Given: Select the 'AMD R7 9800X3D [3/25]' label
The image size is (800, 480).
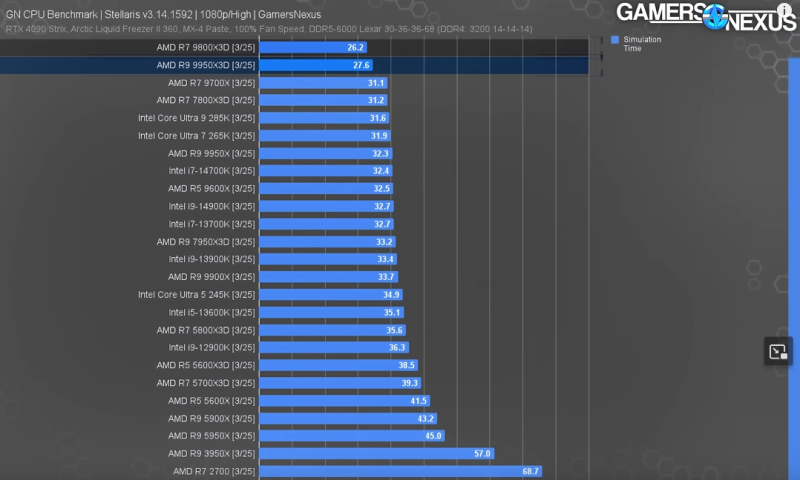Looking at the screenshot, I should (x=206, y=47).
